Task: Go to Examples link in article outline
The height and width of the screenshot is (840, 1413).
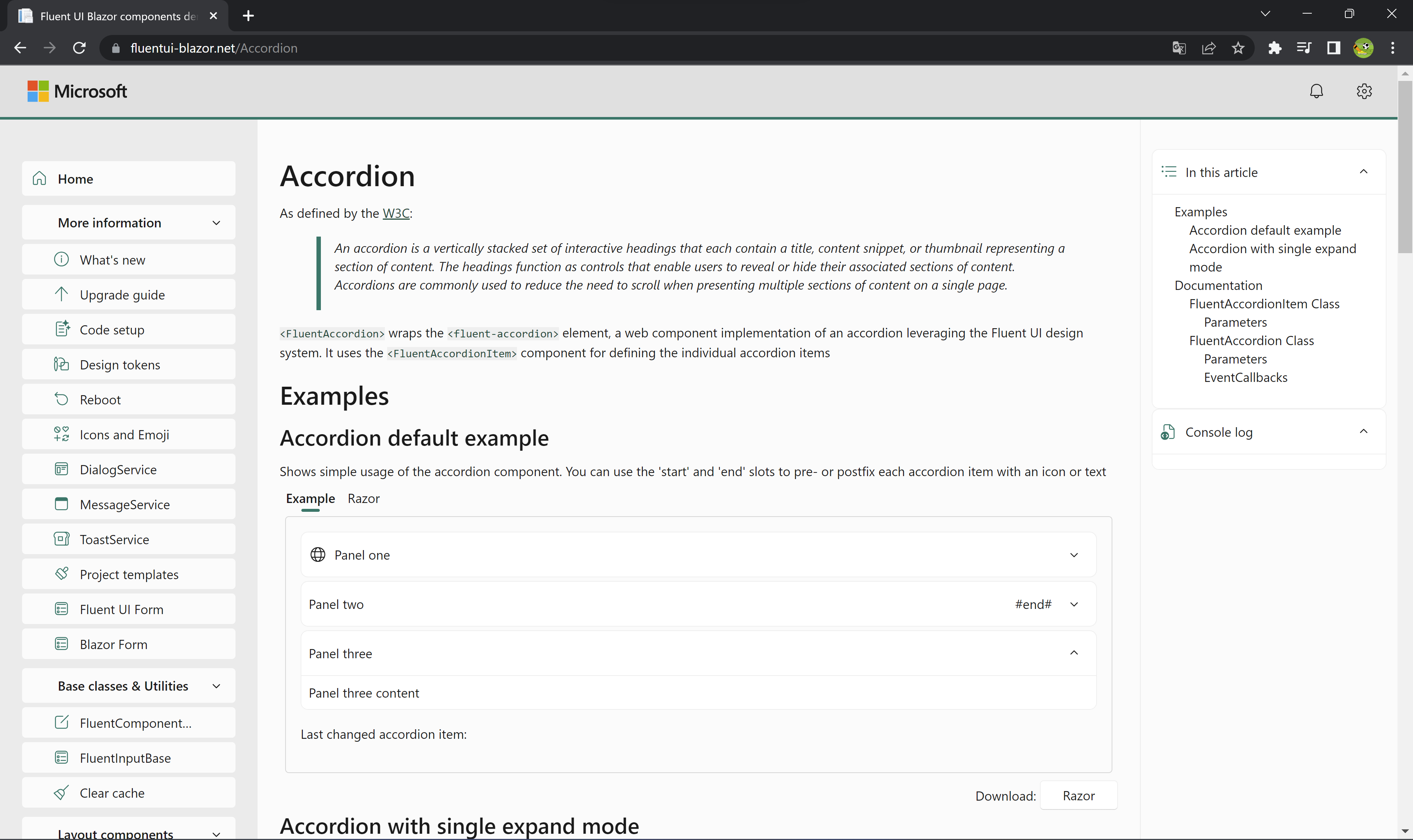Action: pyautogui.click(x=1201, y=212)
